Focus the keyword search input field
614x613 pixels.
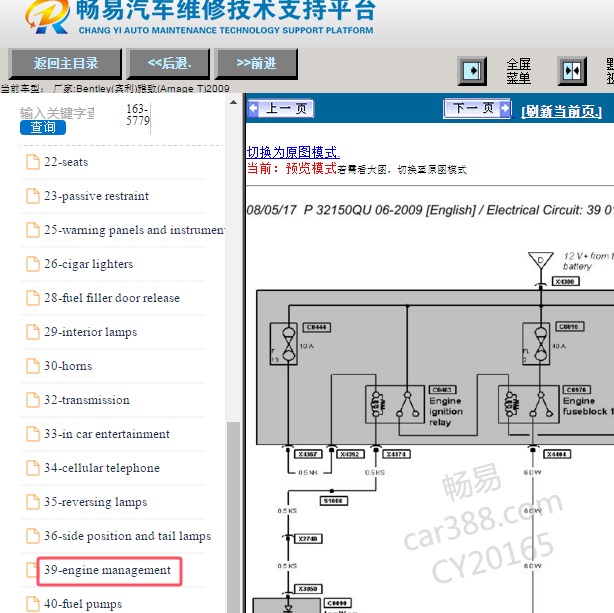coord(57,113)
